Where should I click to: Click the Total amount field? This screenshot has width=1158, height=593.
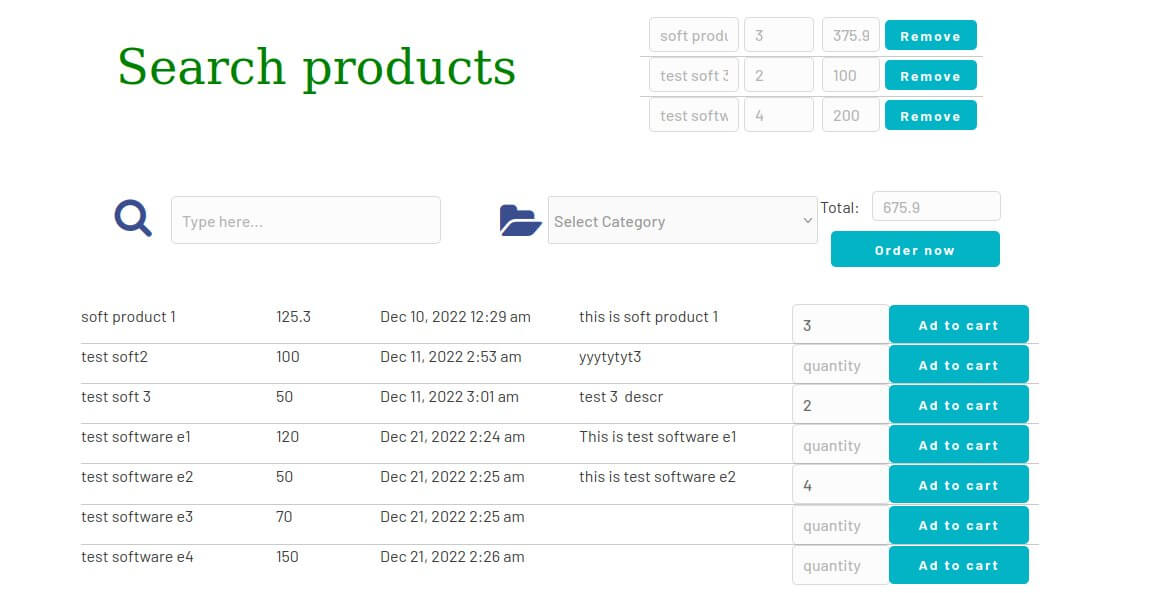tap(936, 207)
